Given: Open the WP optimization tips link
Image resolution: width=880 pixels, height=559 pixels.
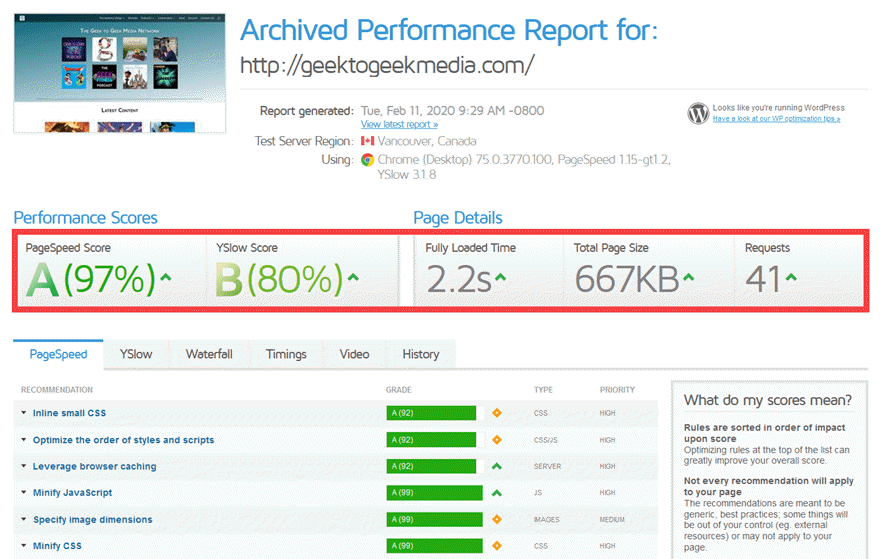Looking at the screenshot, I should [x=776, y=119].
